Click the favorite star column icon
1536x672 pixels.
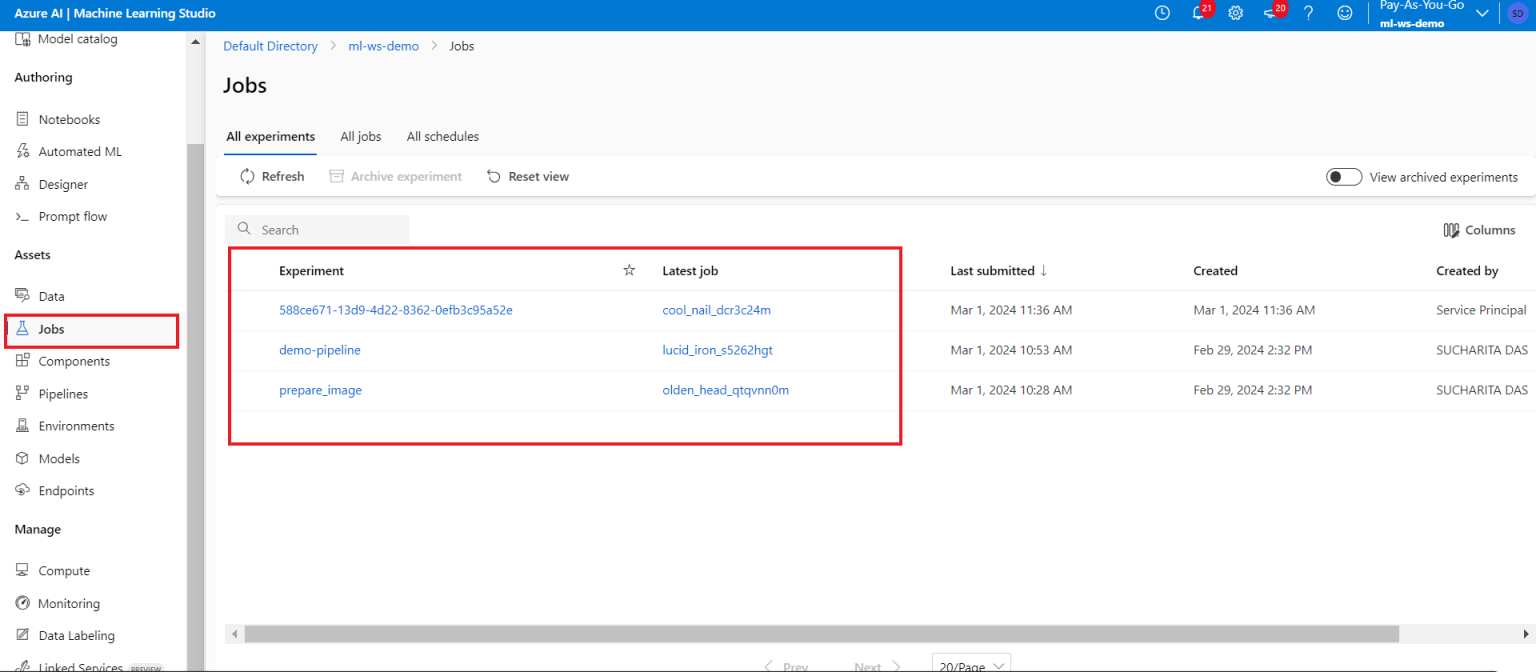click(629, 270)
